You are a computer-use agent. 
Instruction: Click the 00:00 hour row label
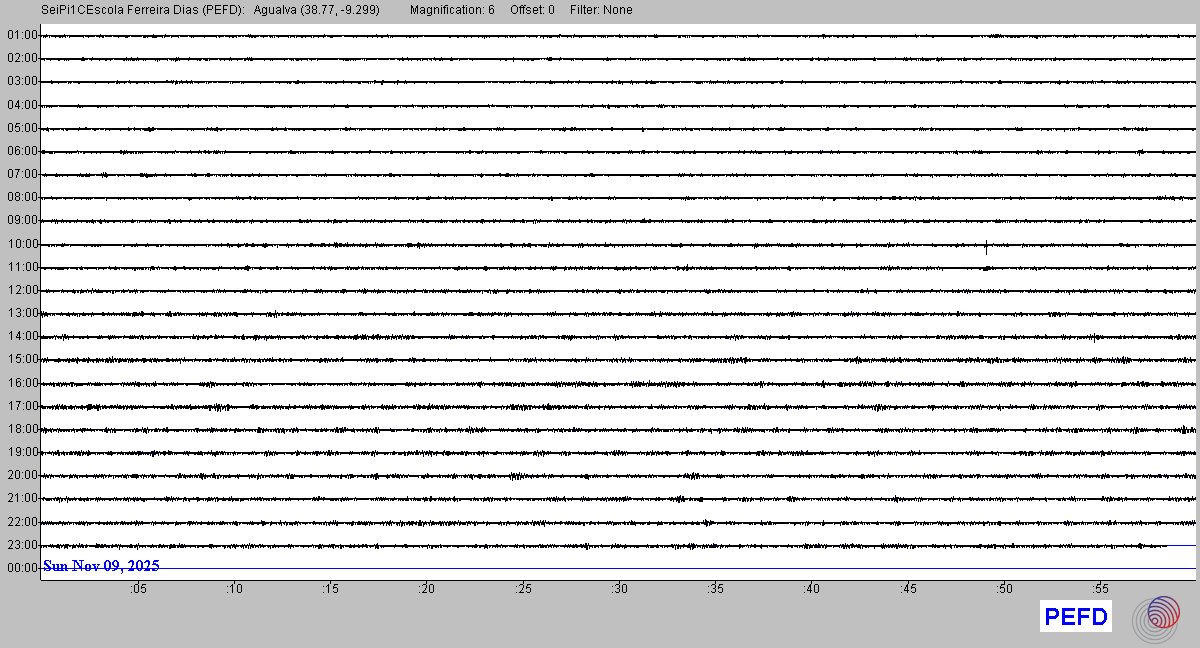[x=22, y=568]
